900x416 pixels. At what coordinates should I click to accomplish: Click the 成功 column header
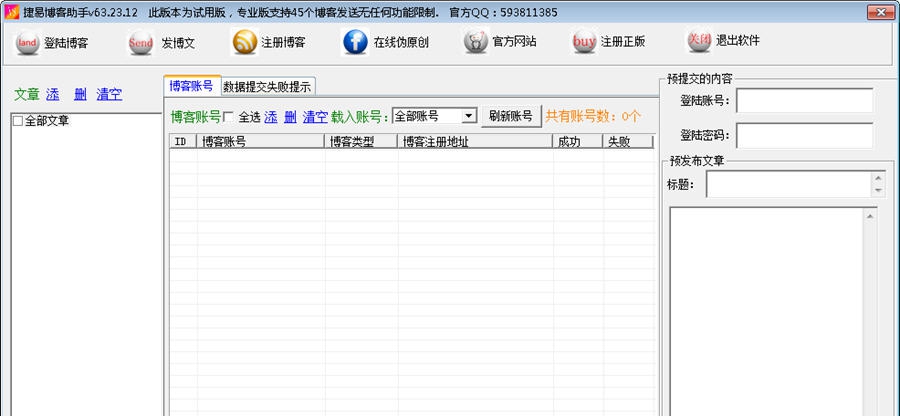pos(578,141)
